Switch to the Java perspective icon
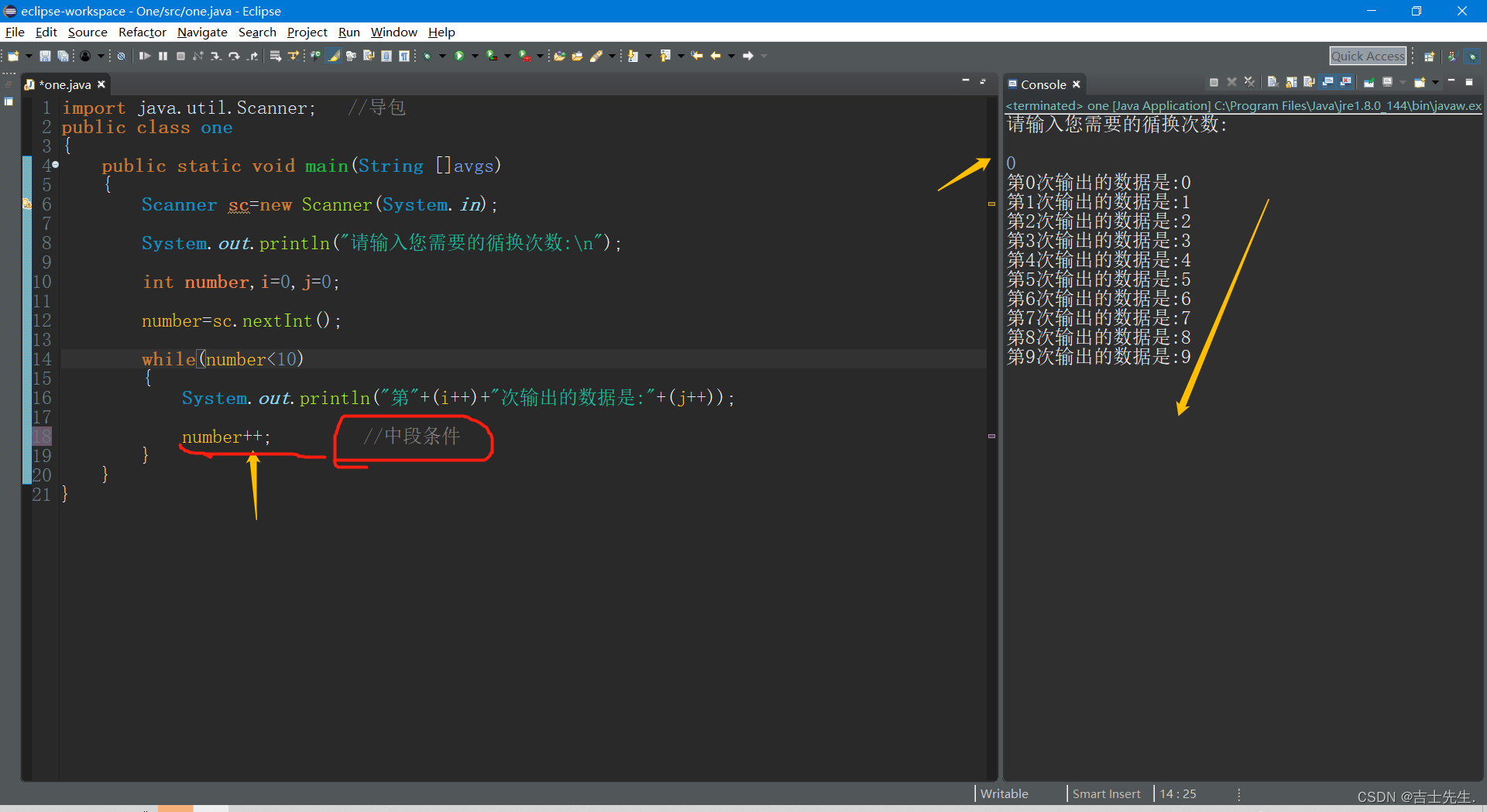Image resolution: width=1487 pixels, height=812 pixels. 1453,57
